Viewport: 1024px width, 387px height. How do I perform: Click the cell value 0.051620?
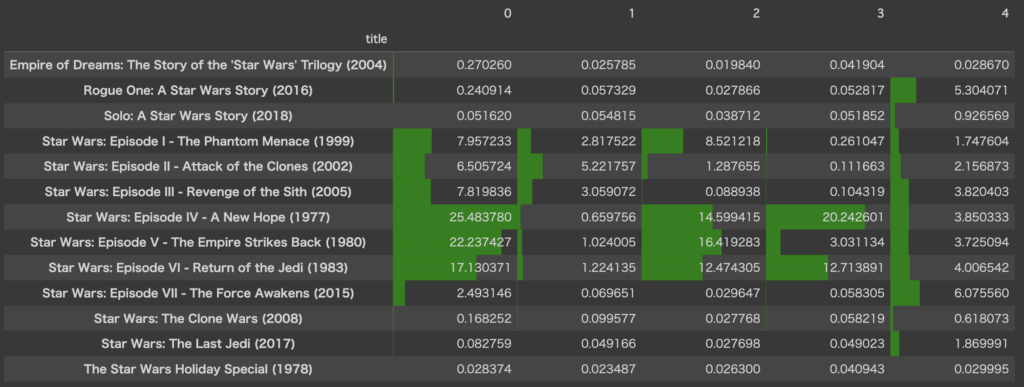pos(484,116)
